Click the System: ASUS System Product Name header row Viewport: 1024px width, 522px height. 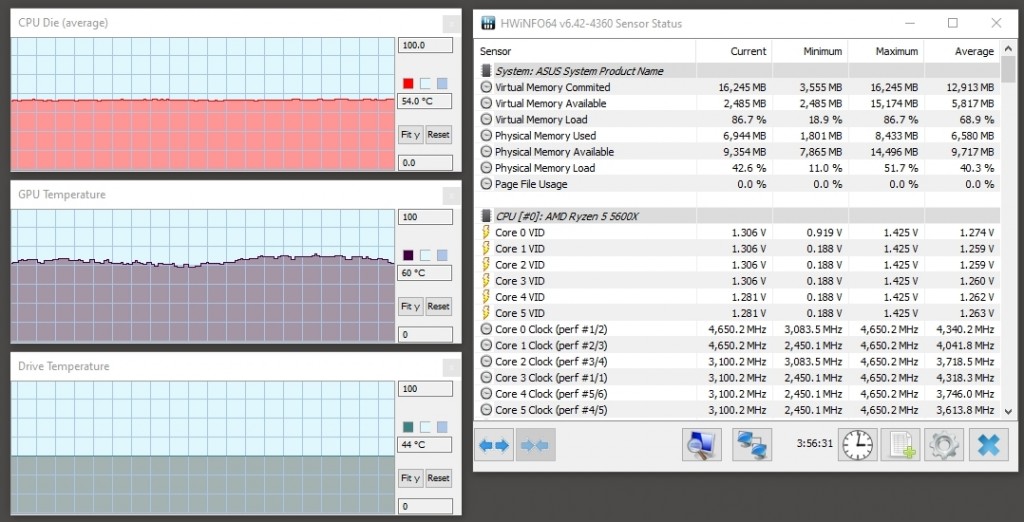(737, 71)
